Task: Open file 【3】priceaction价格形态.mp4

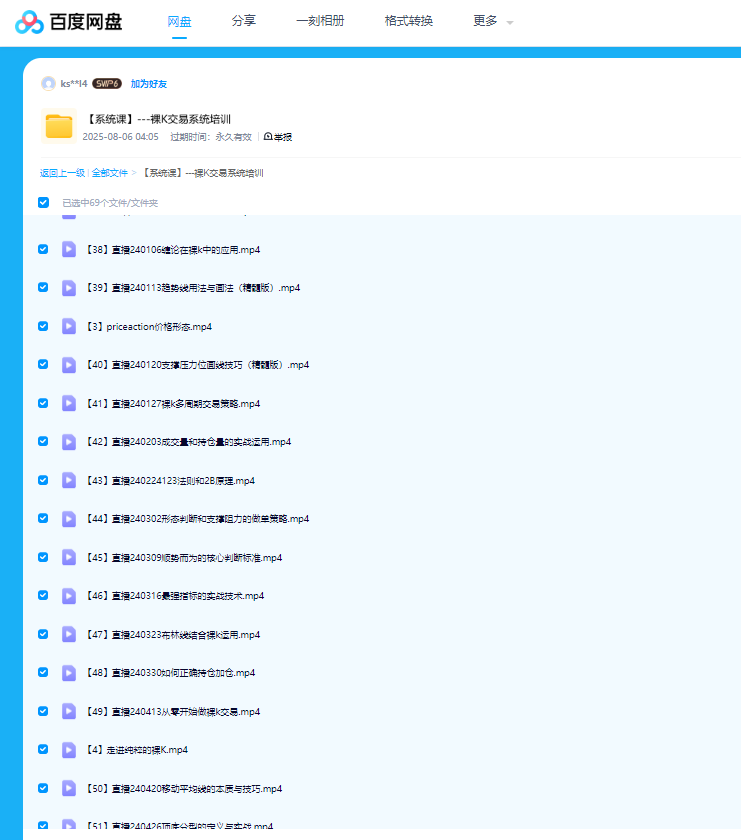Action: 149,327
